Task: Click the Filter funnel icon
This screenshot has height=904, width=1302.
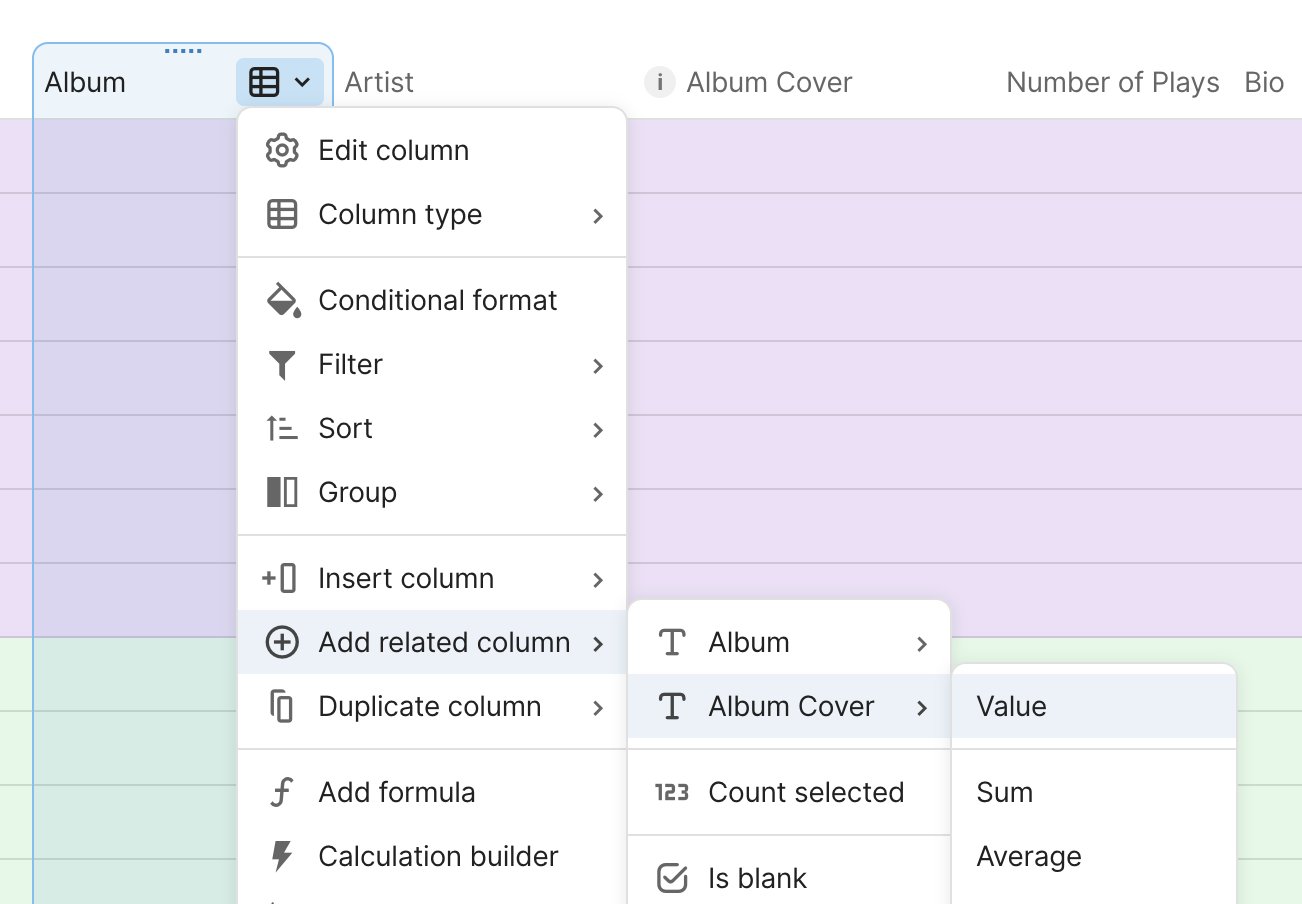Action: point(282,365)
